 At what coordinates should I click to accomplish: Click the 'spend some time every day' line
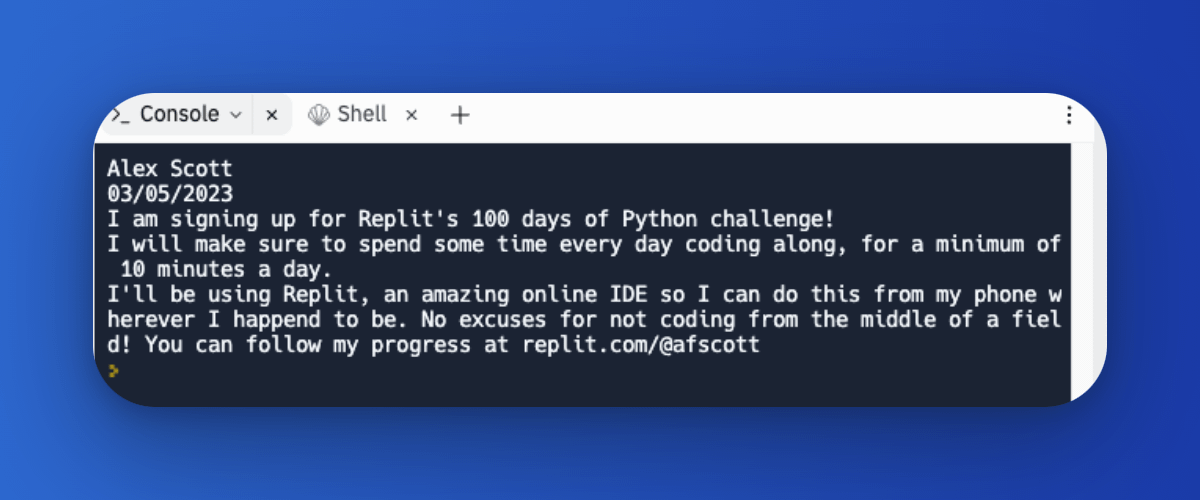click(x=584, y=245)
